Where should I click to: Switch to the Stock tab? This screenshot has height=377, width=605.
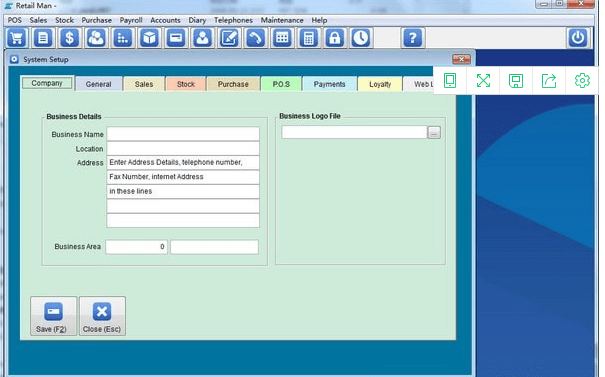click(186, 84)
